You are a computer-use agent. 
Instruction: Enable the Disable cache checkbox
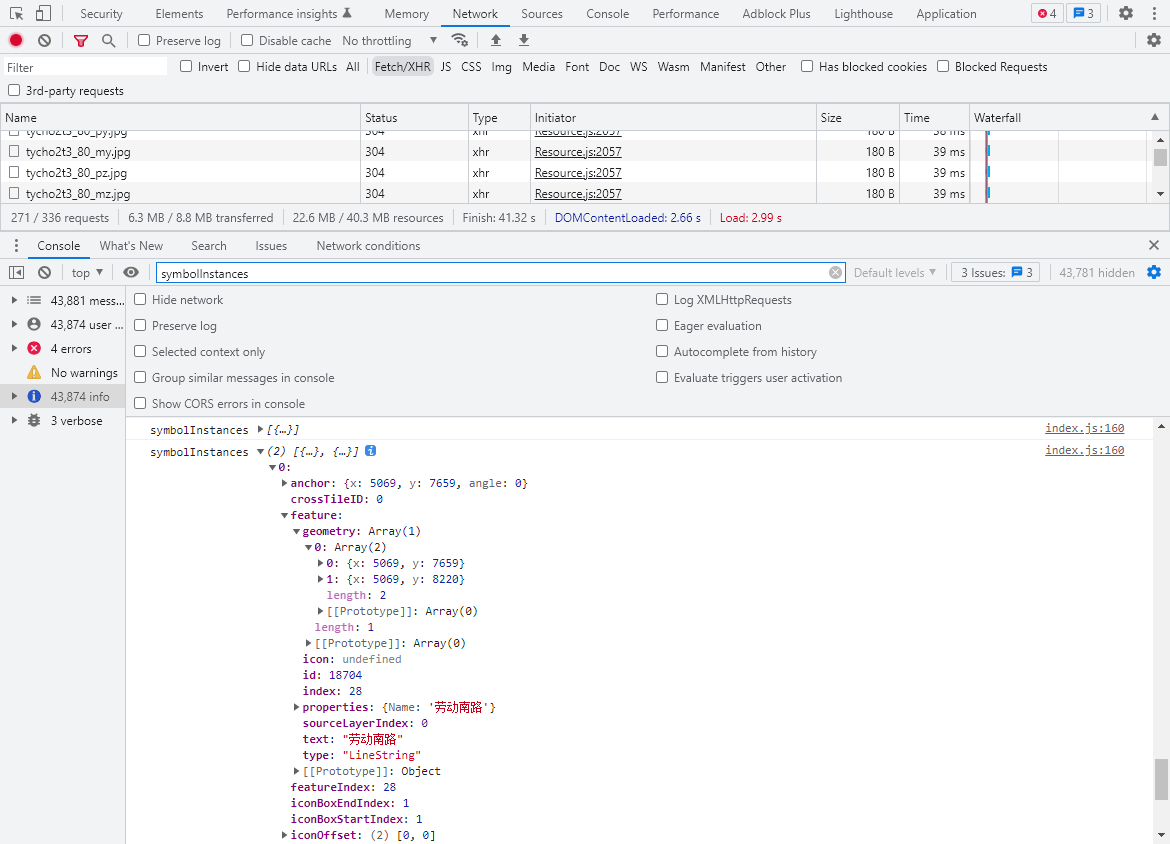point(247,40)
